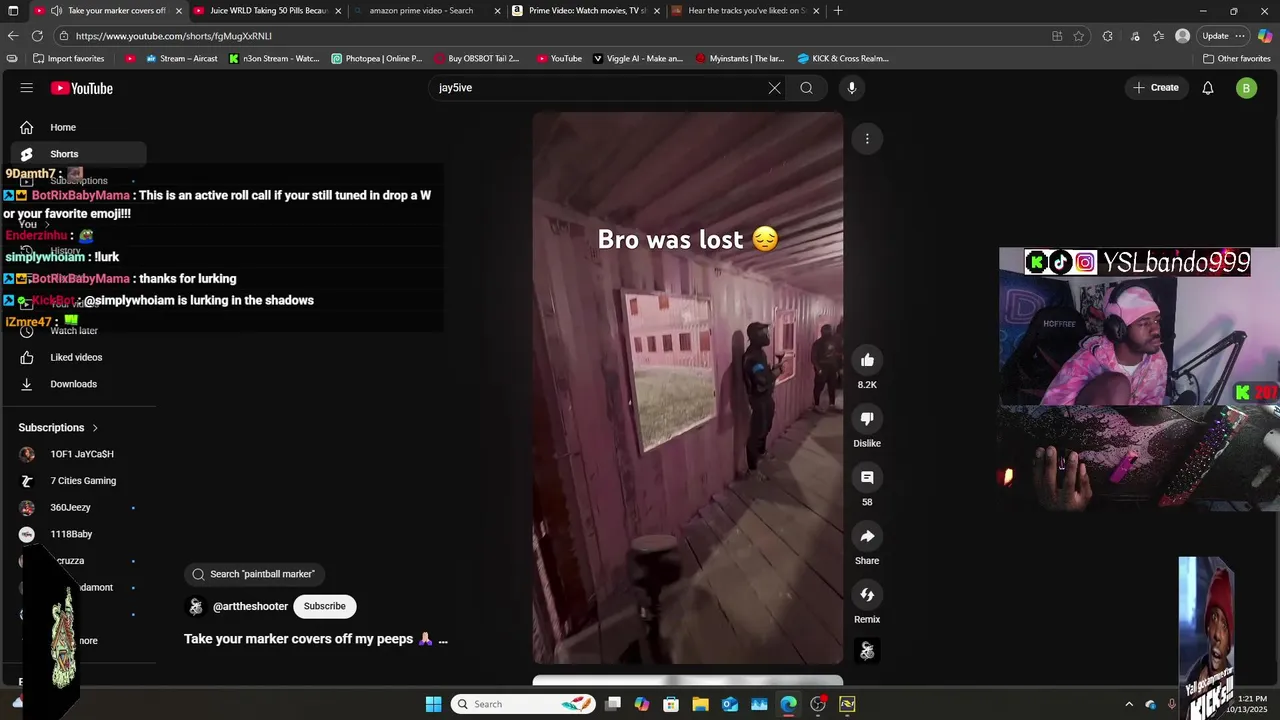Viewport: 1280px width, 720px height.
Task: Open a new browser tab with plus
Action: tap(838, 11)
